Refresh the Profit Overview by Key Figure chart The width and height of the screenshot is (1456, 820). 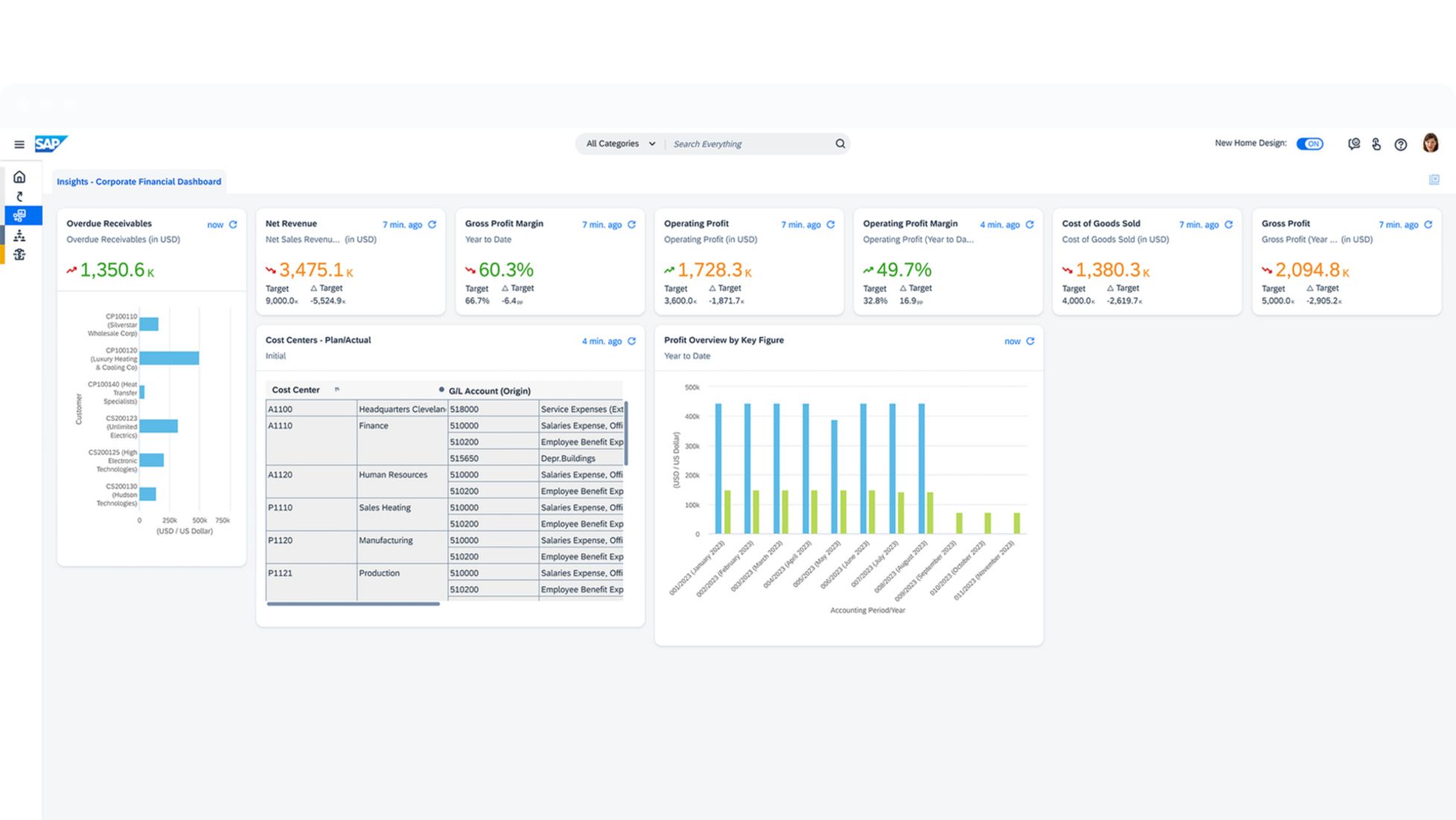click(1031, 341)
